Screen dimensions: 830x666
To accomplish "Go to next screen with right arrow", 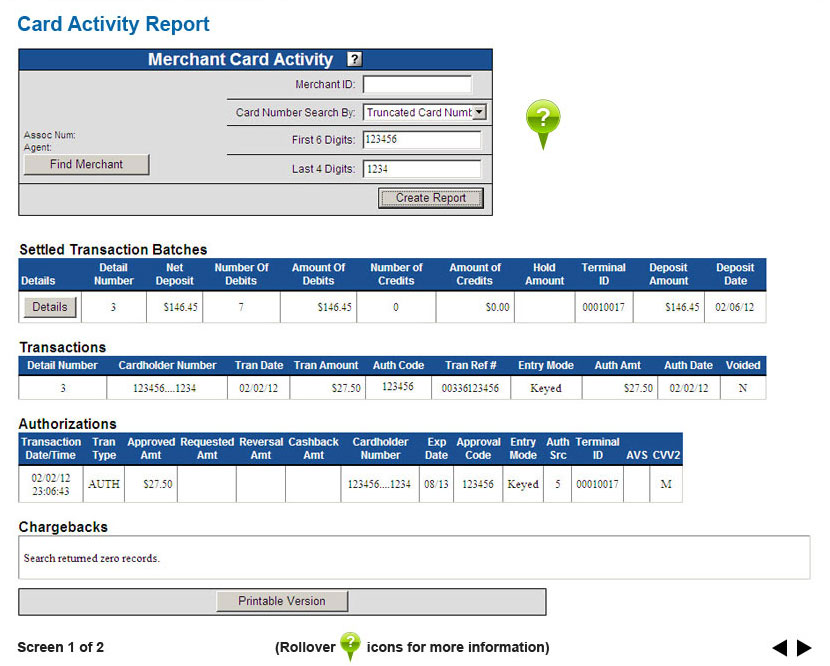I will coord(804,648).
